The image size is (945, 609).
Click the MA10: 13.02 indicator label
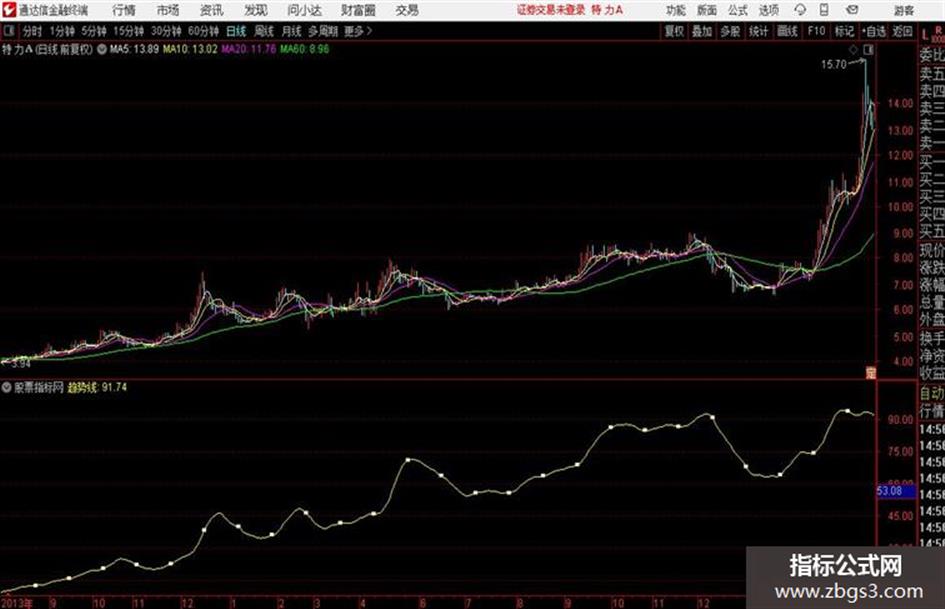point(190,49)
